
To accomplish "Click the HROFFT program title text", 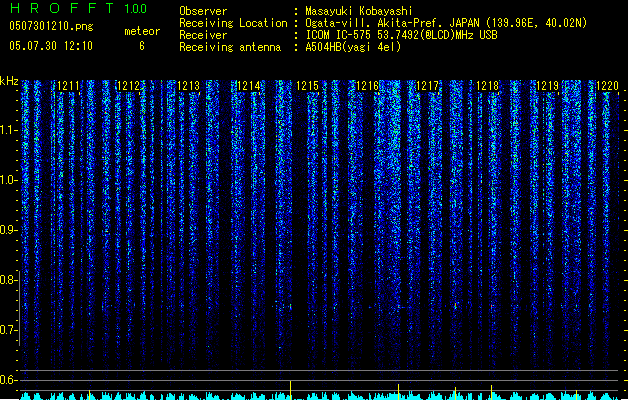I will pos(62,8).
